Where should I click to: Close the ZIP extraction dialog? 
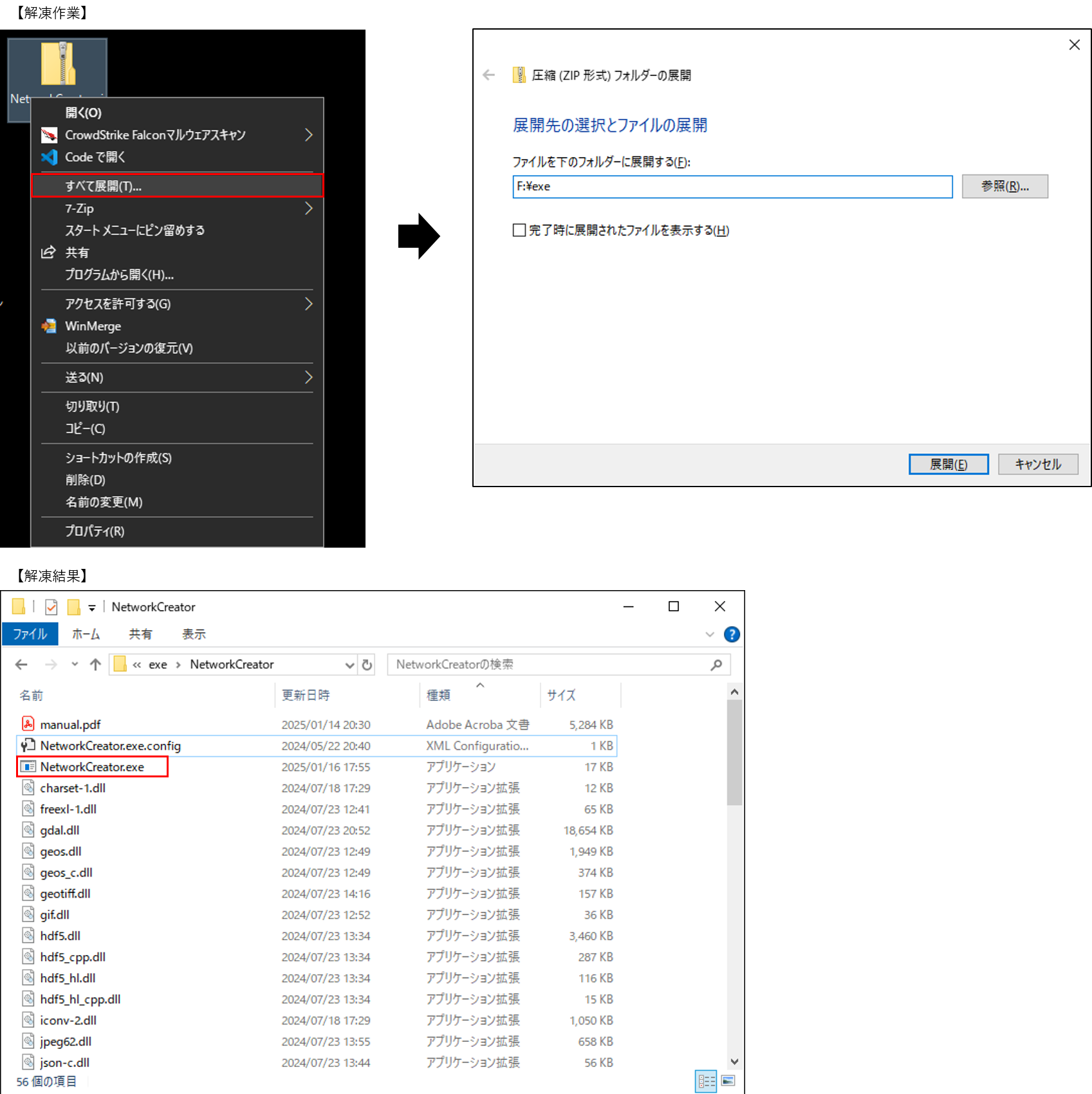[1074, 45]
